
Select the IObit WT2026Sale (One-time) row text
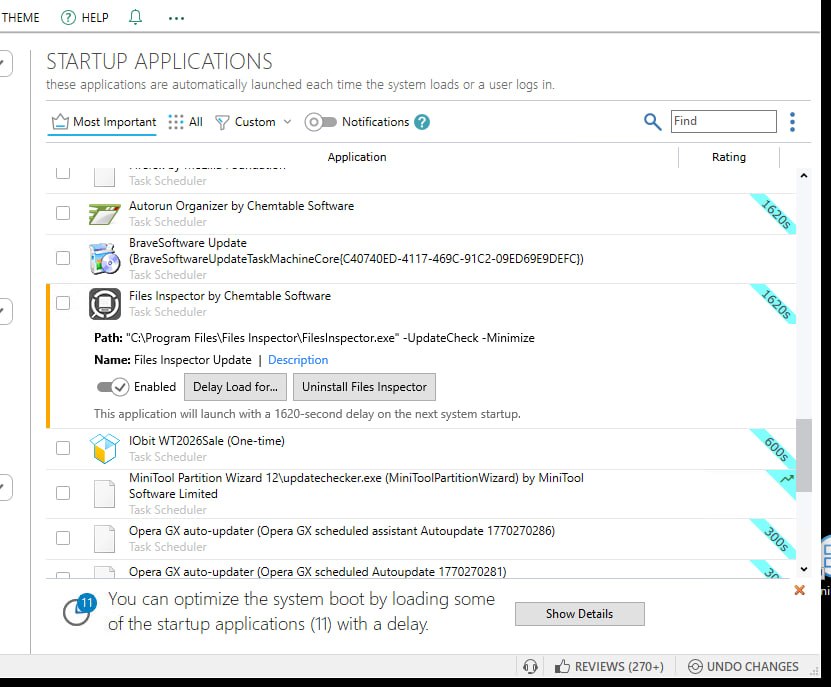click(x=207, y=441)
